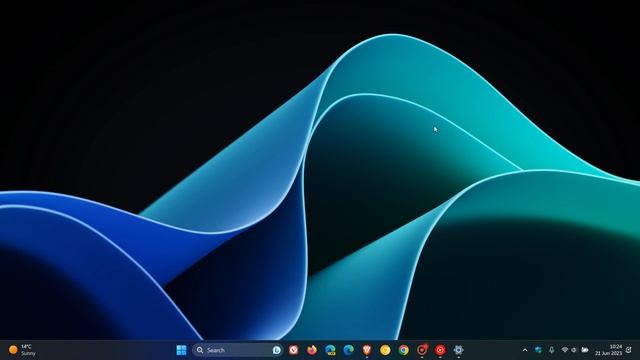Viewport: 640px width, 360px height.
Task: Click the Edge icon in system tray
Action: point(538,350)
